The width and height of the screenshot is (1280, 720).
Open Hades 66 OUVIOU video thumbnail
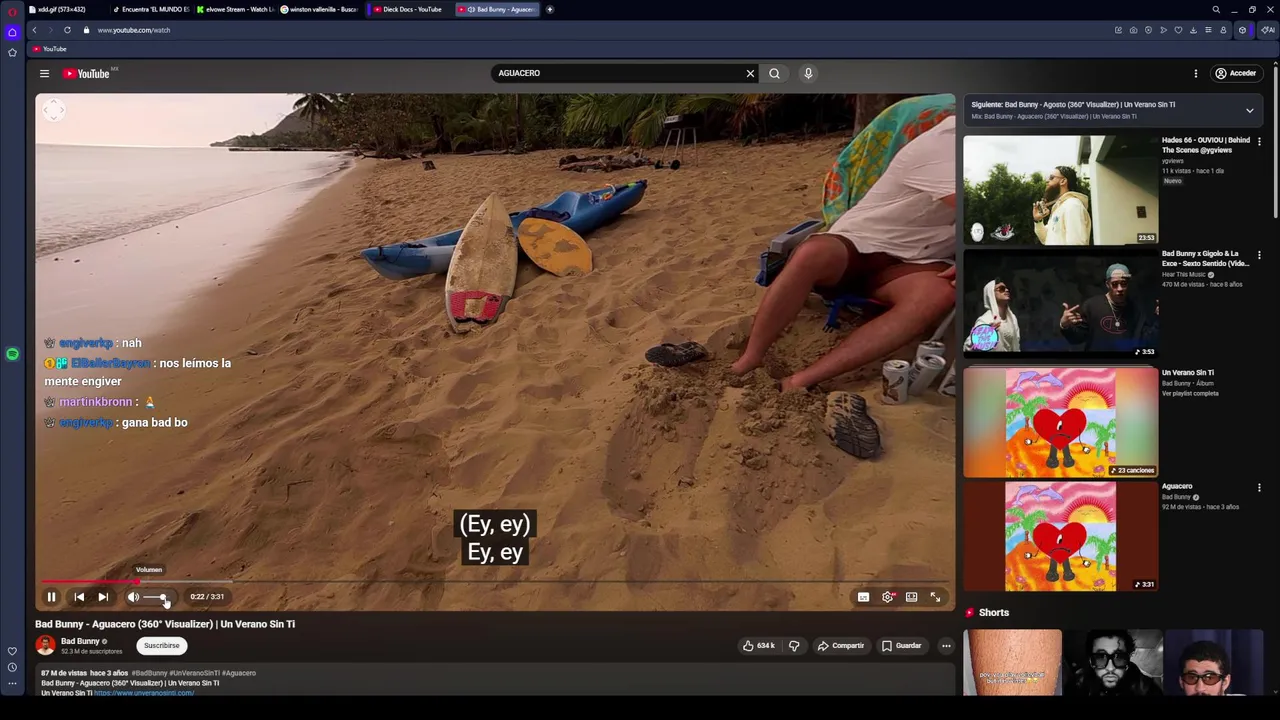[x=1060, y=190]
